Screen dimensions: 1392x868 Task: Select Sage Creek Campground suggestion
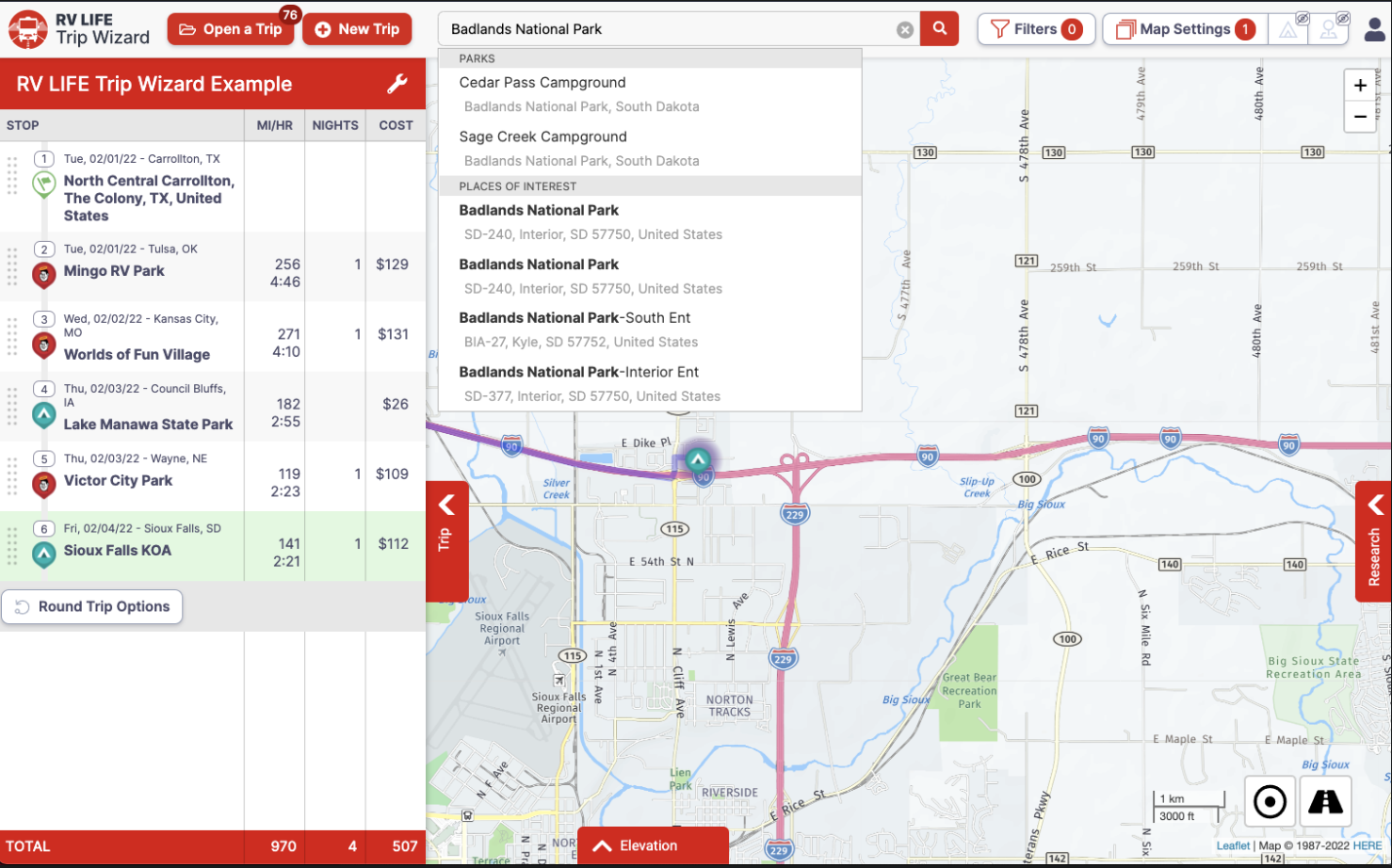650,149
